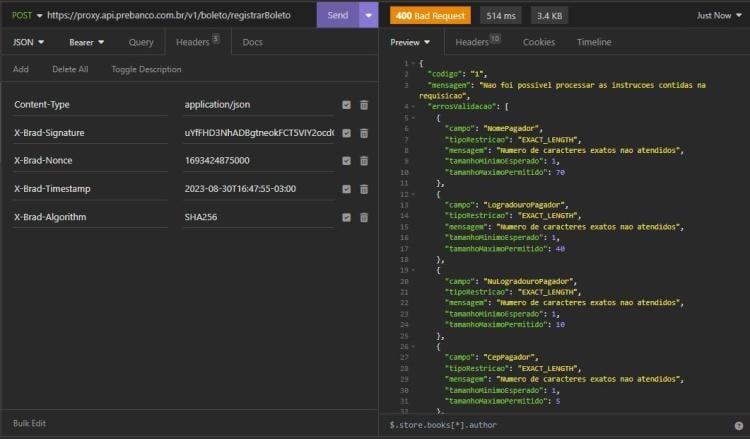Collapse the LogradouroPagador object at line 12
Viewport: 750px width, 439px height.
tap(413, 194)
